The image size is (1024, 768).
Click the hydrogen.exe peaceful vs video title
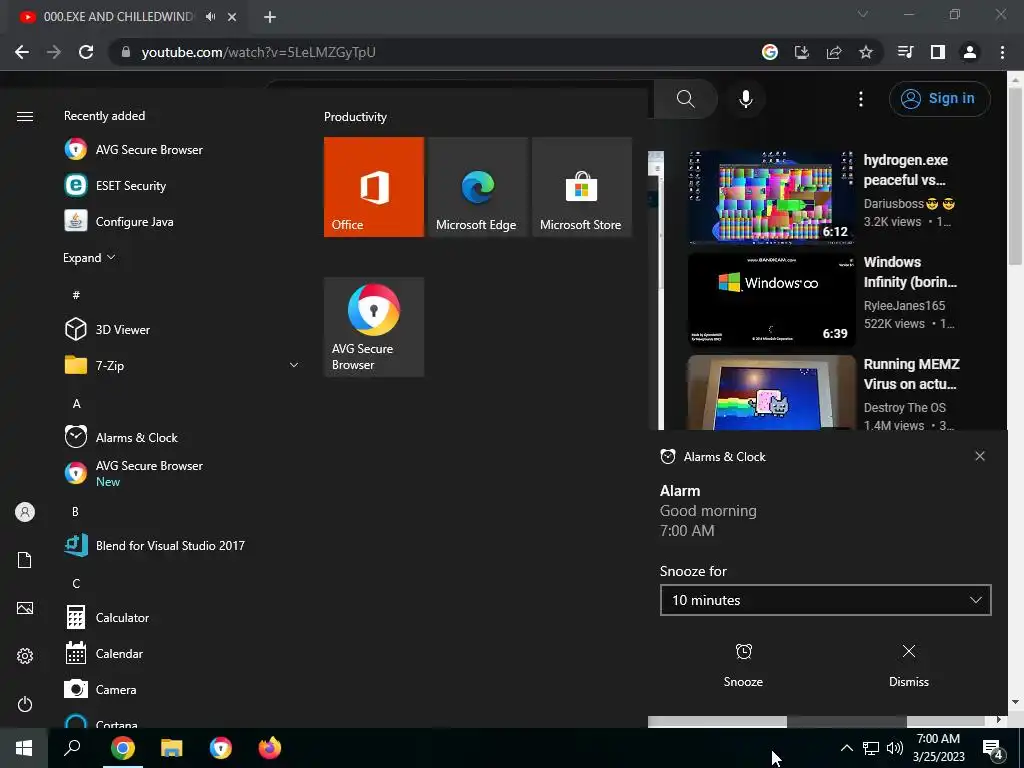pyautogui.click(x=905, y=170)
